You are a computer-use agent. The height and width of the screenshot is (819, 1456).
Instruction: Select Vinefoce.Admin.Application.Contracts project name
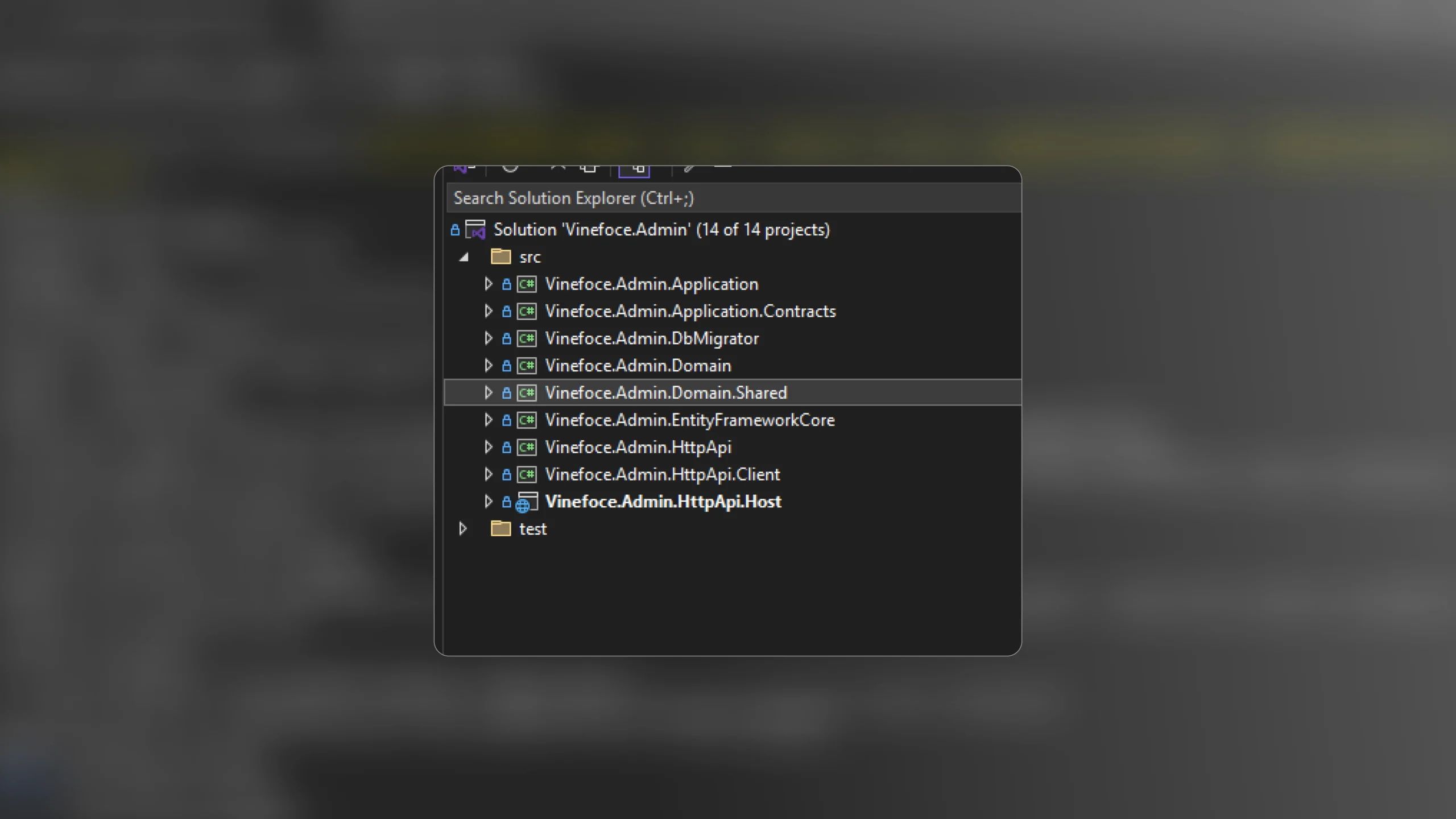[x=690, y=312]
